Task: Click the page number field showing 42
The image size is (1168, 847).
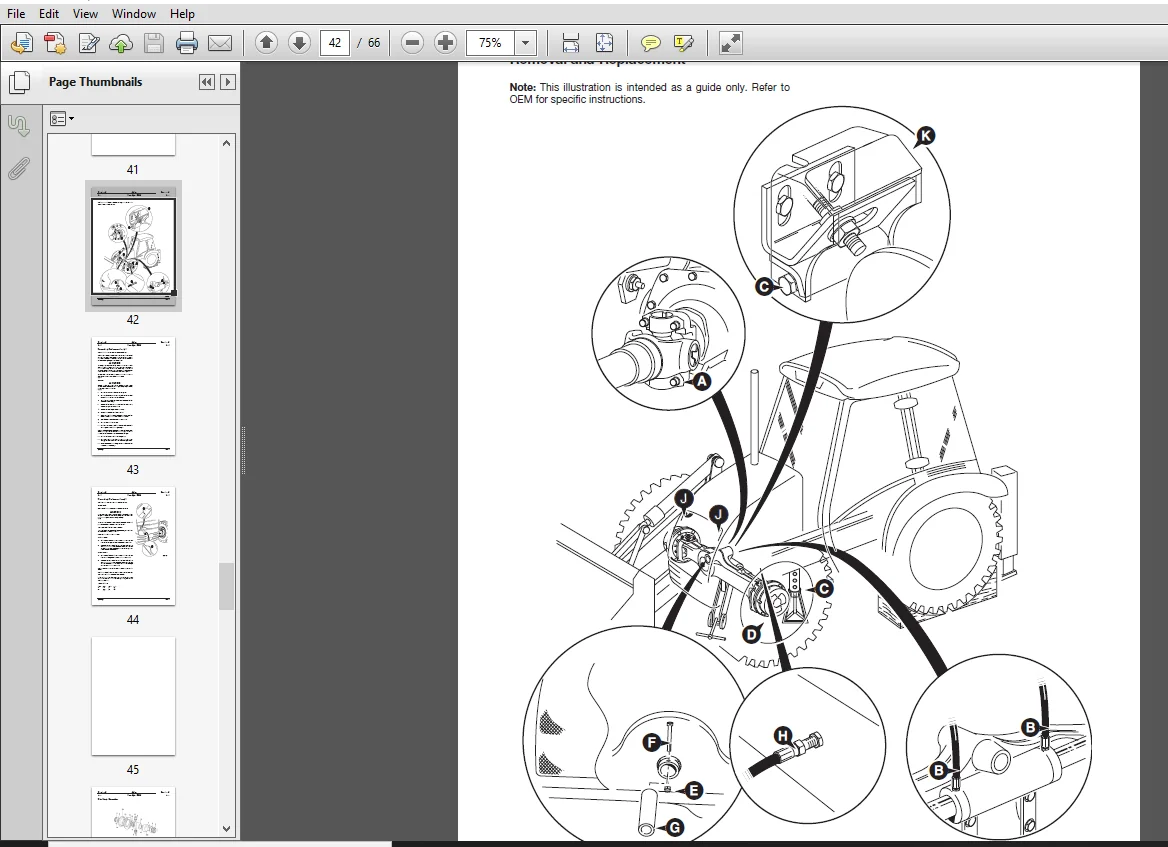Action: (334, 42)
